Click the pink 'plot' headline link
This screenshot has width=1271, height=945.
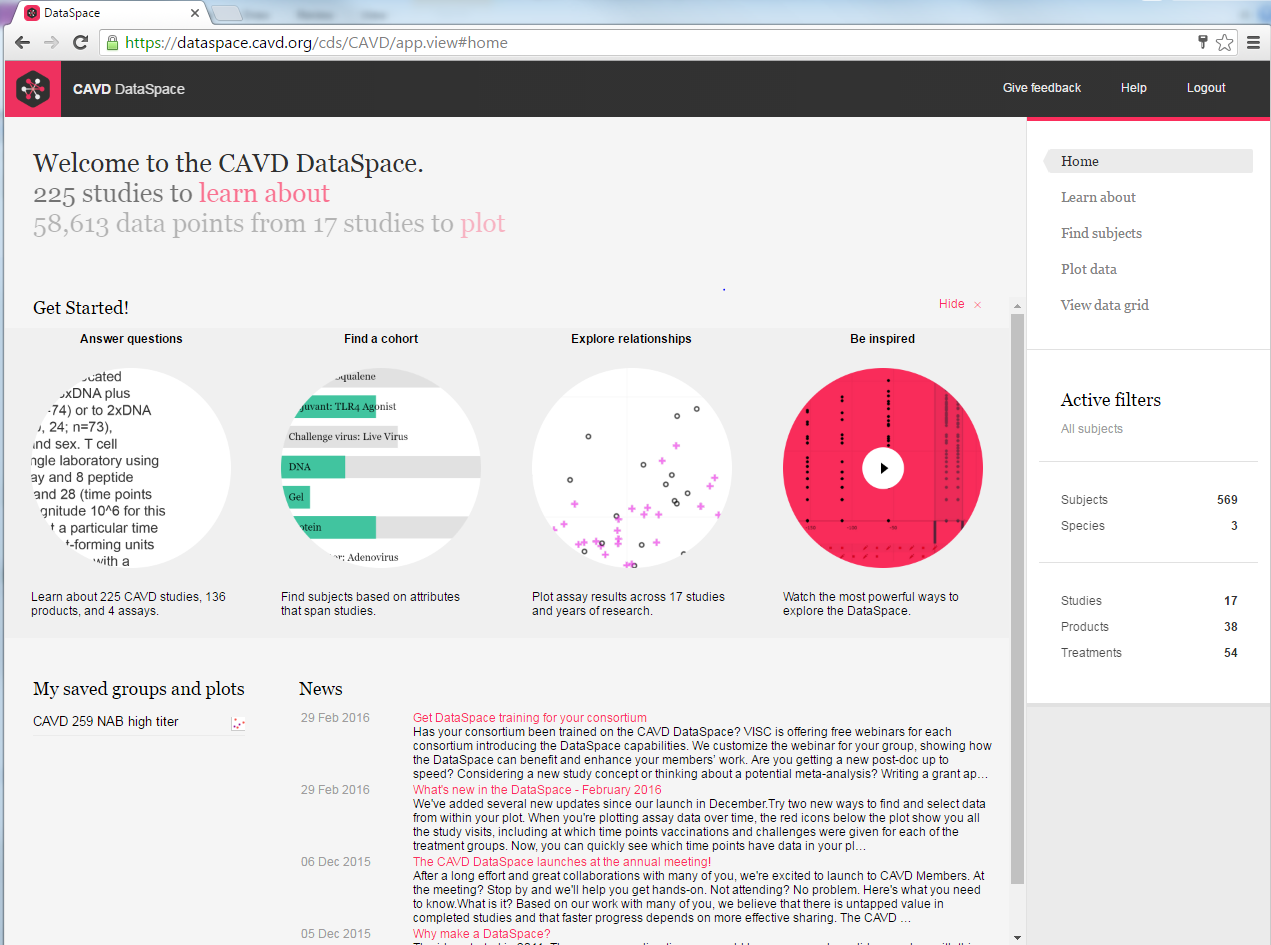(x=483, y=224)
